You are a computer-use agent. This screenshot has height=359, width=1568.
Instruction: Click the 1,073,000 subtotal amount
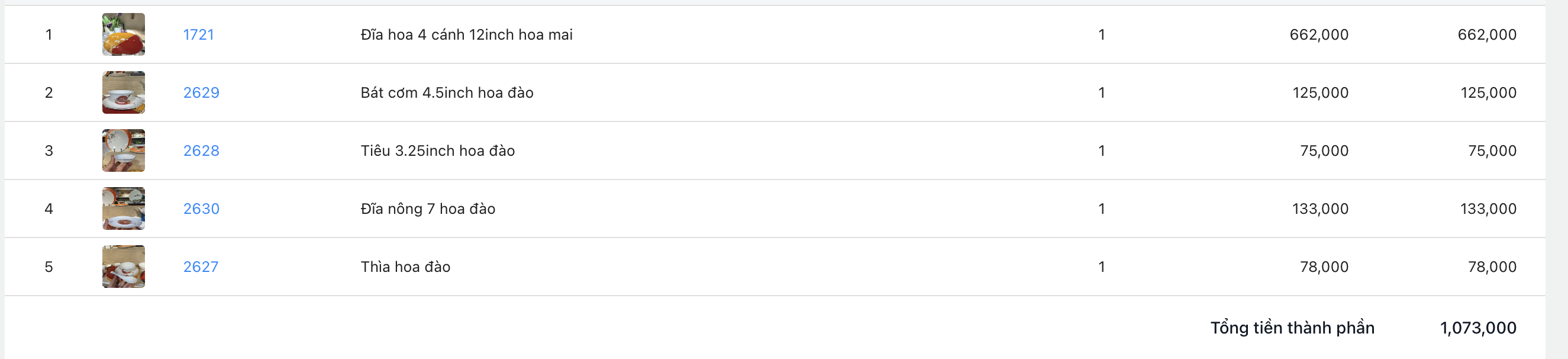tap(1477, 328)
